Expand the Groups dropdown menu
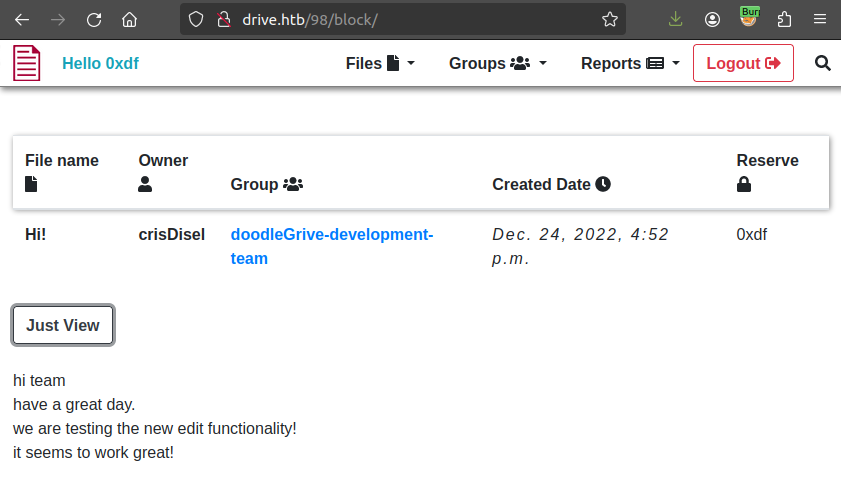Screen dimensions: 841x479 (x=498, y=63)
